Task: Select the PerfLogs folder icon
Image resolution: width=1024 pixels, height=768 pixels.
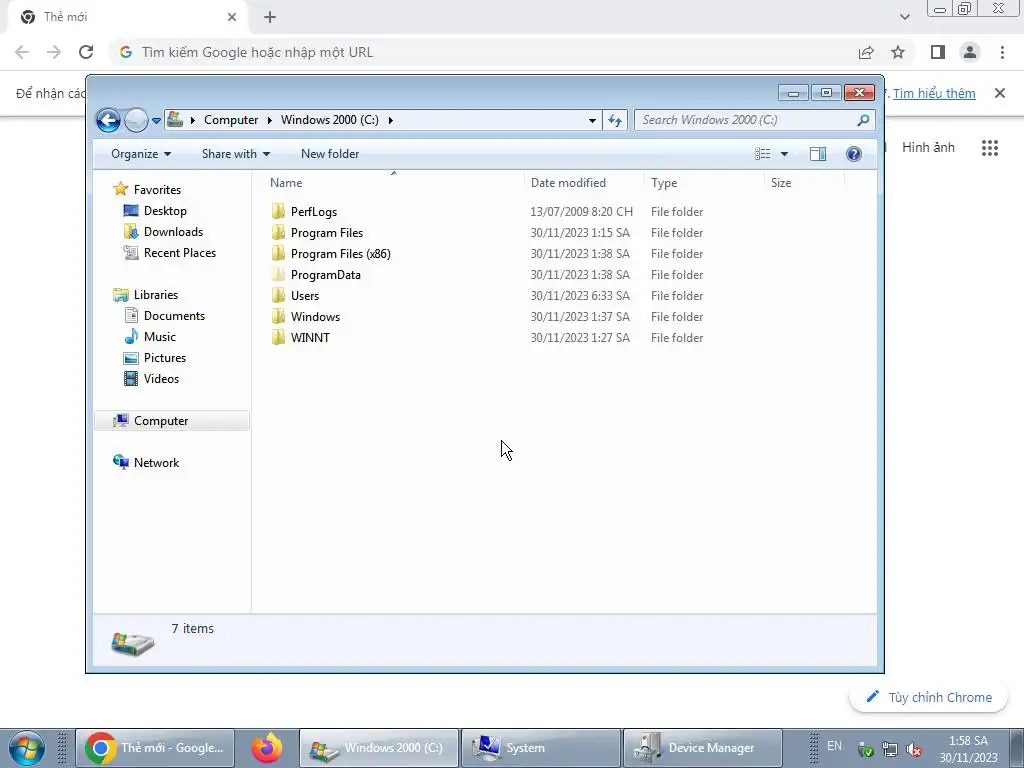Action: (x=278, y=212)
